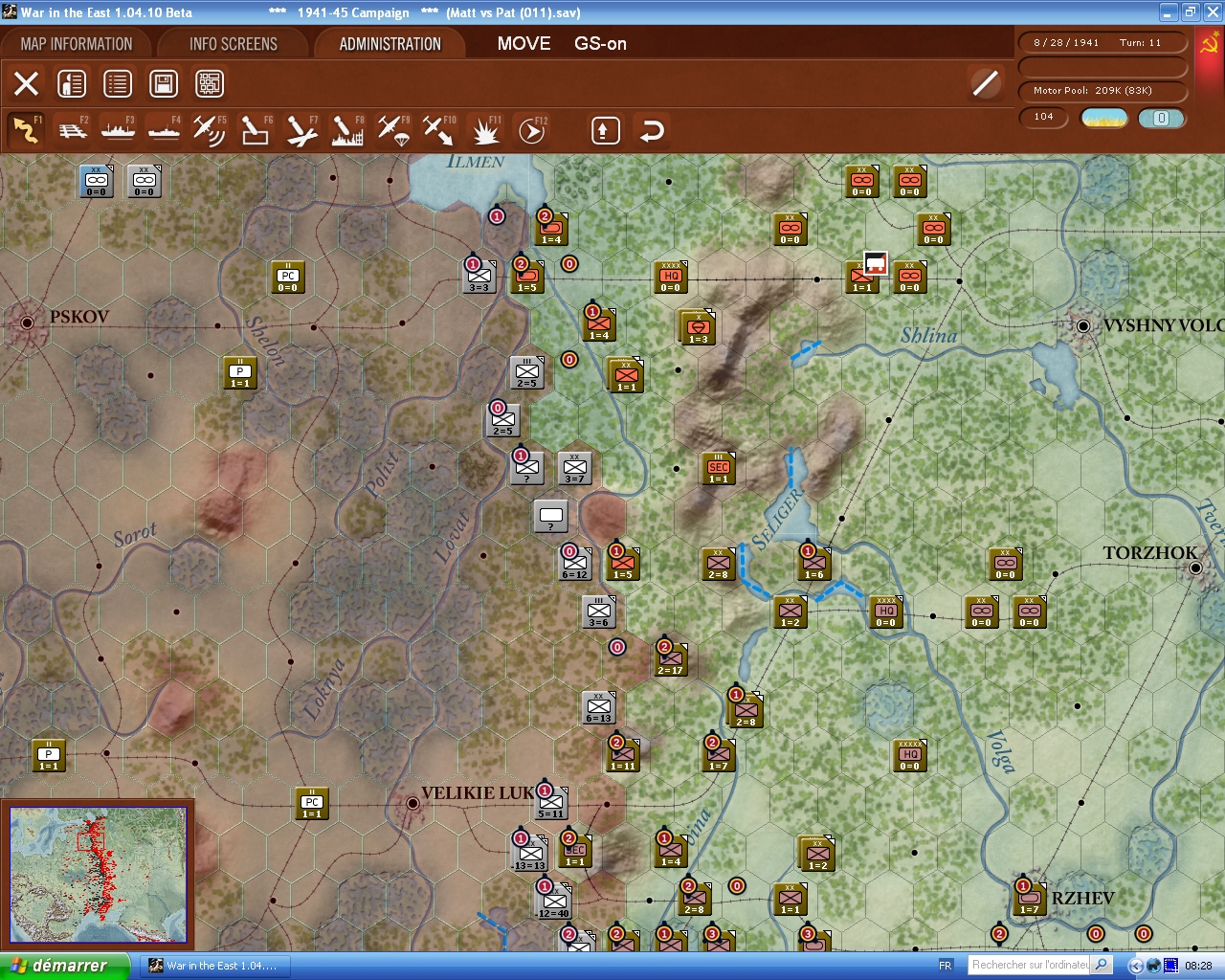Select the Air Recon mode (F5) icon

coord(209,130)
